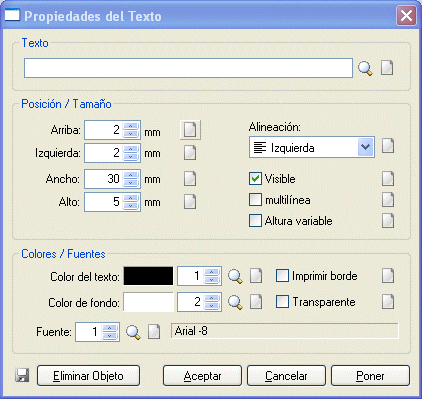Click the page icon for Color del texto
422x399 pixels.
256,276
